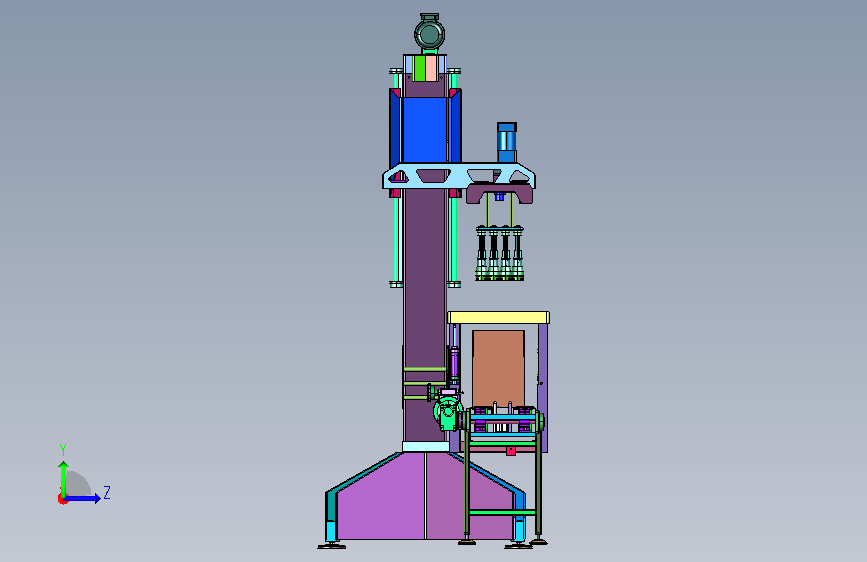This screenshot has width=867, height=562.
Task: Select the green horizontal crossbar of the stand
Action: click(503, 513)
